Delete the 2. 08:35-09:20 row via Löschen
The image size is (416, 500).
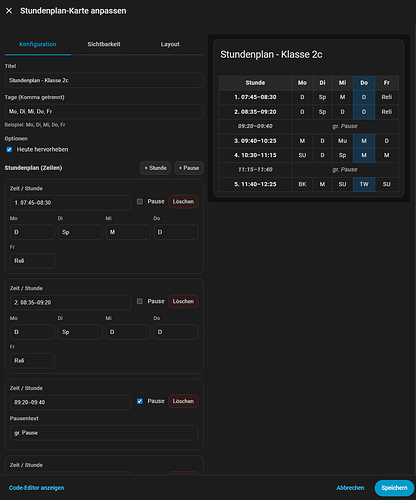point(183,301)
